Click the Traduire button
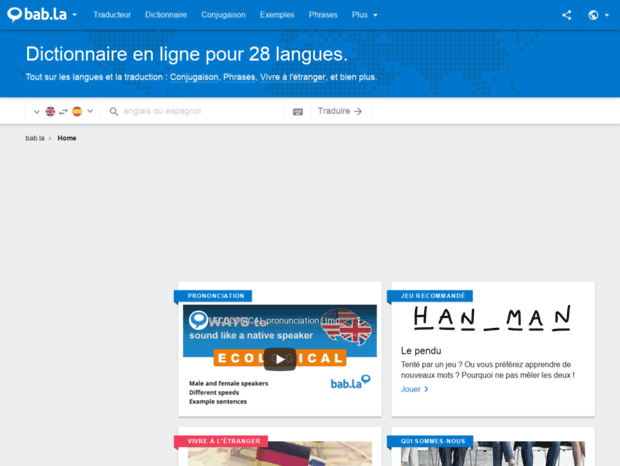The height and width of the screenshot is (466, 620). (x=340, y=111)
